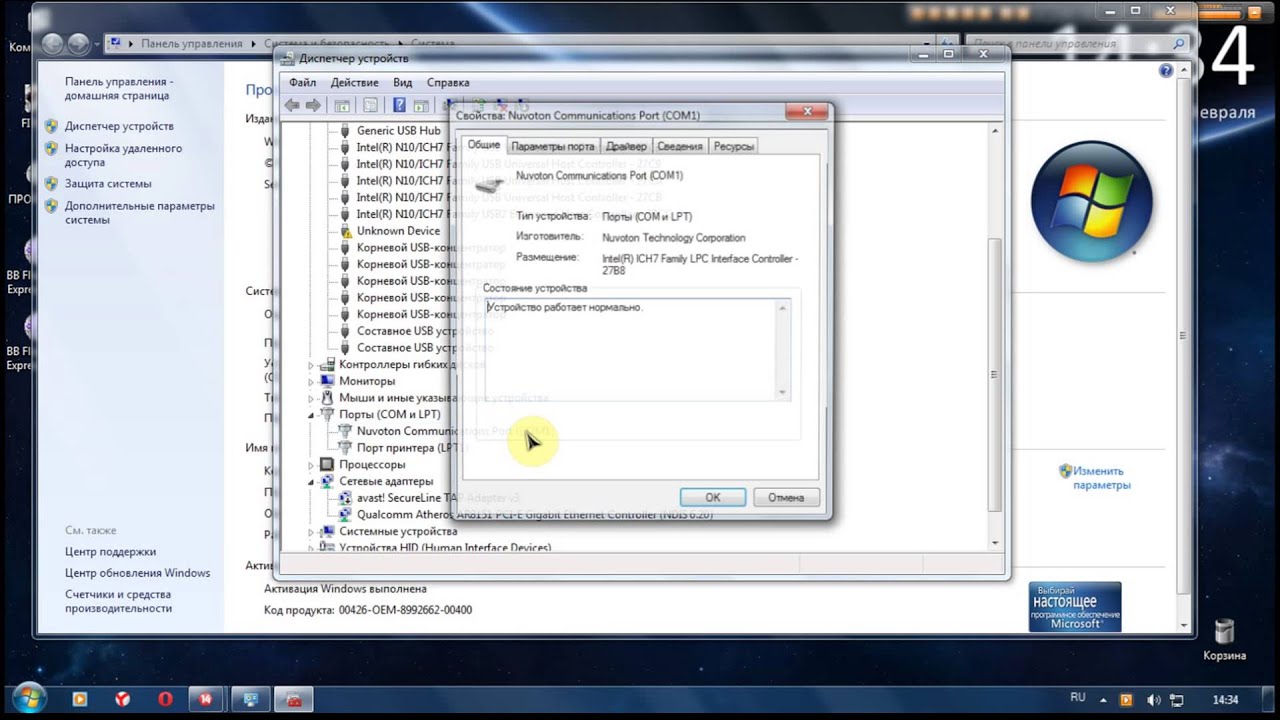Expand the Мониторы tree node

(x=311, y=381)
